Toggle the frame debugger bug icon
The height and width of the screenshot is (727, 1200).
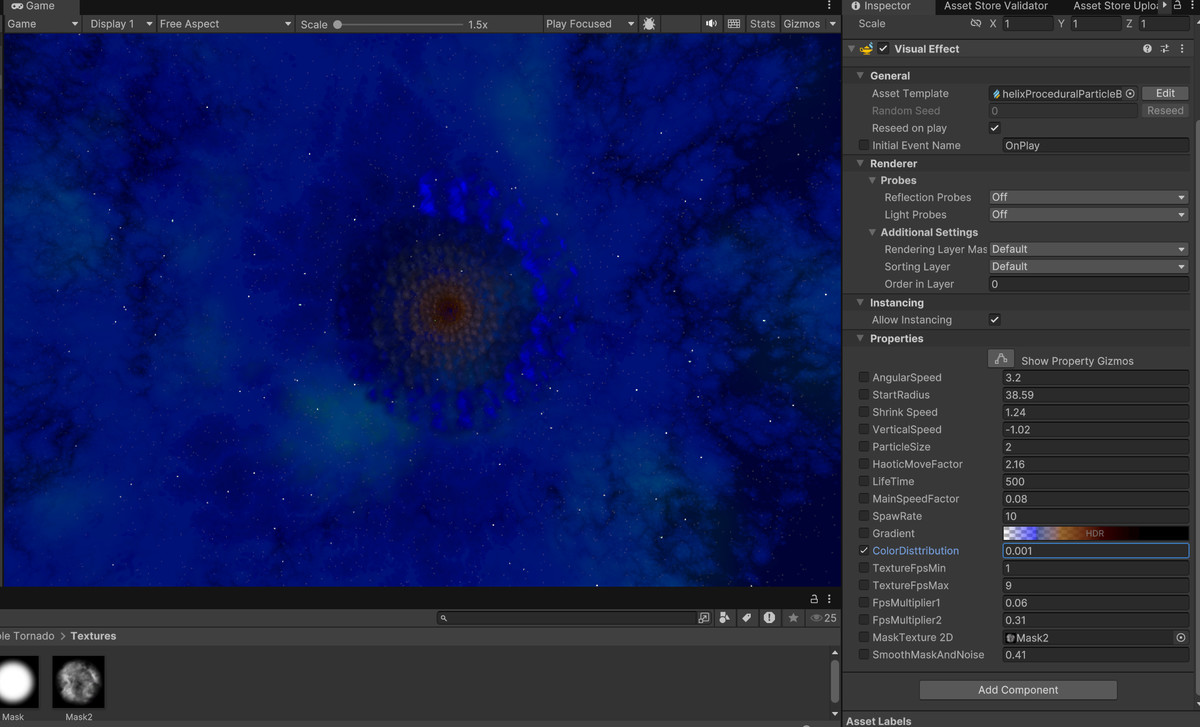[650, 23]
